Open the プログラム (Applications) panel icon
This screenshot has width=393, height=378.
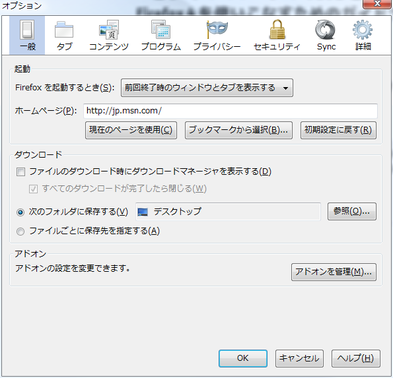coord(161,35)
